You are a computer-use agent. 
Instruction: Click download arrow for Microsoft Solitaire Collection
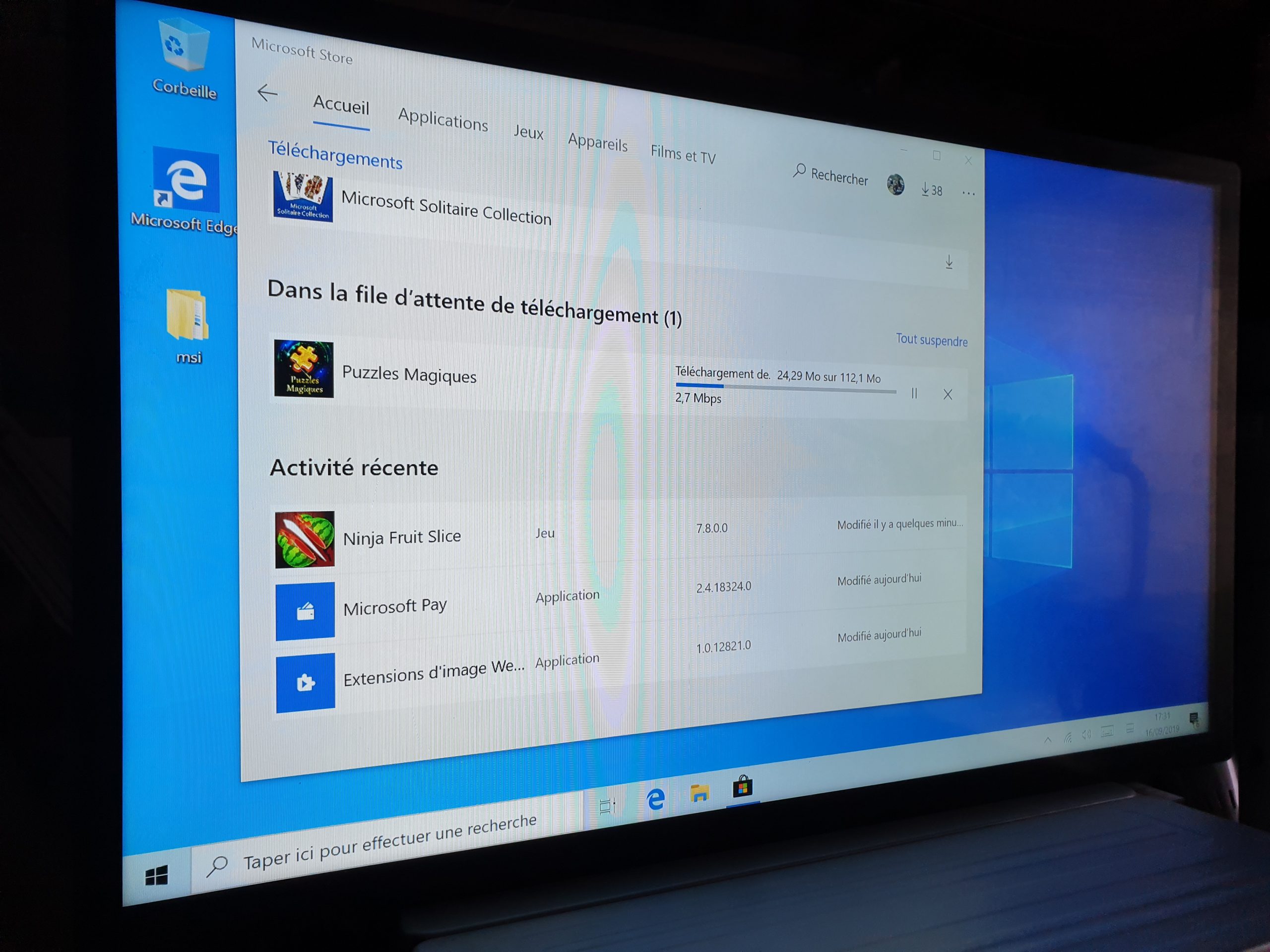pos(949,263)
